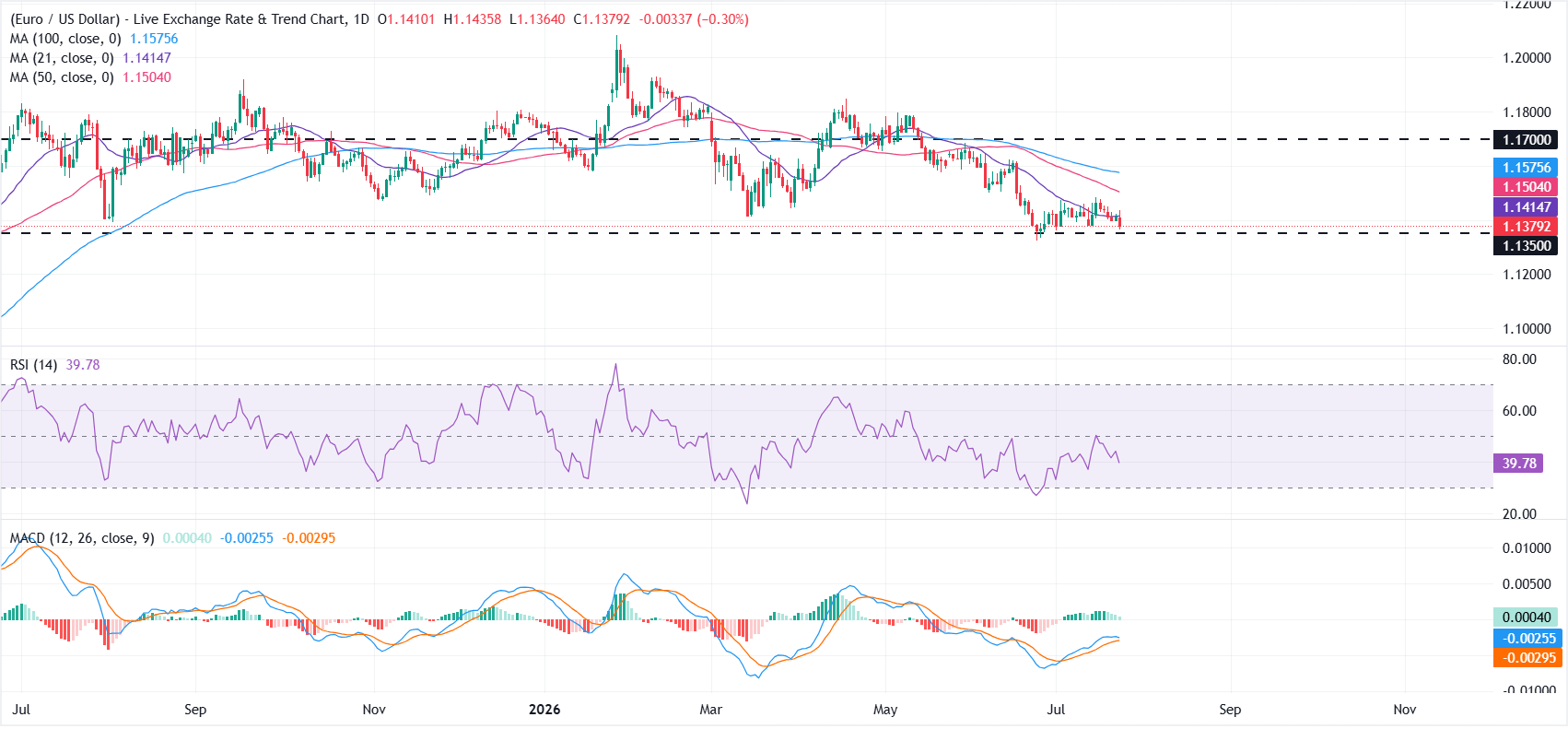Click the MACD histogram 0.00040 axis tag
This screenshot has height=729, width=1568.
pos(1527,617)
